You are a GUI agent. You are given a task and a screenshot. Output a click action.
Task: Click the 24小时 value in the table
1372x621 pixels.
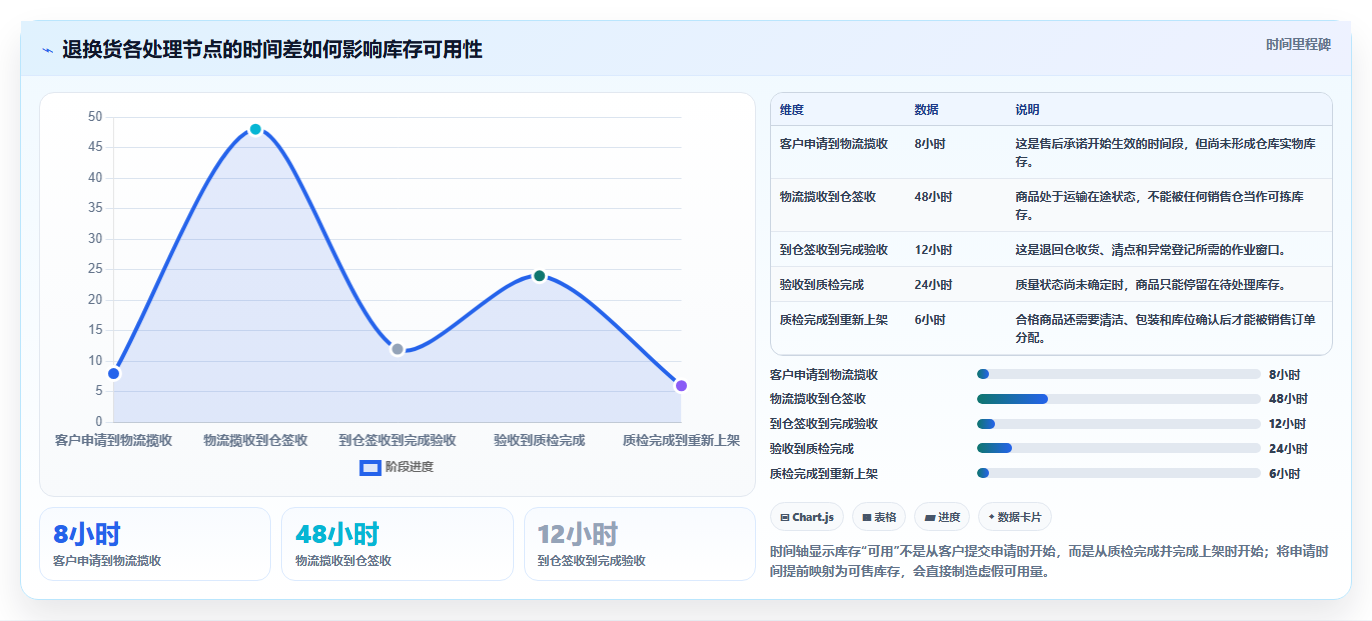[933, 285]
